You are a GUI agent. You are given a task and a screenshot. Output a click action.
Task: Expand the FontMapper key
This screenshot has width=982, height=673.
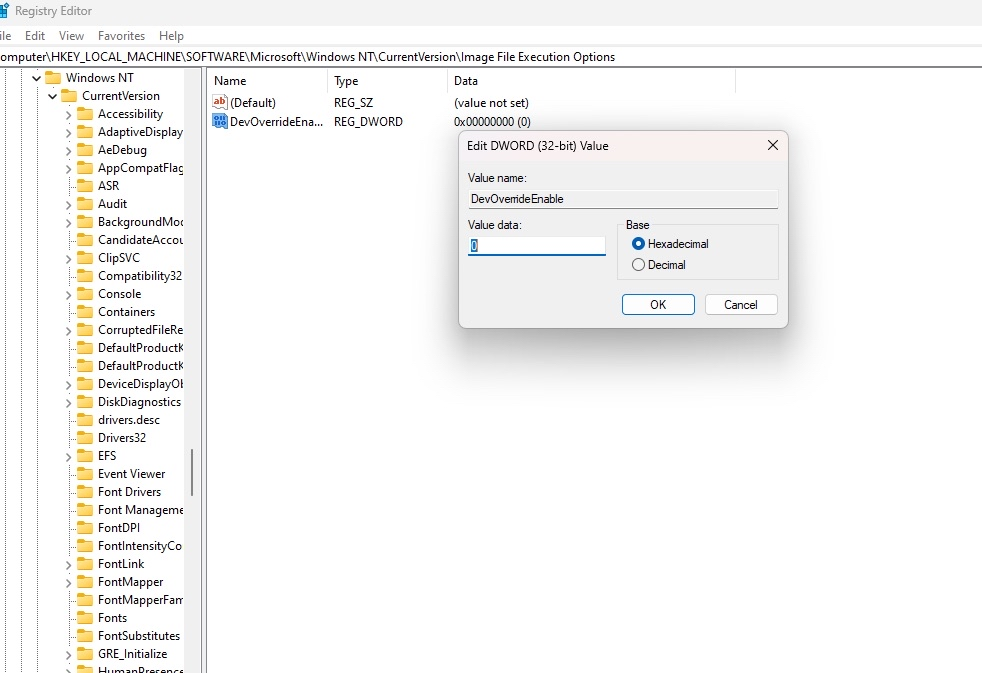[x=68, y=583]
